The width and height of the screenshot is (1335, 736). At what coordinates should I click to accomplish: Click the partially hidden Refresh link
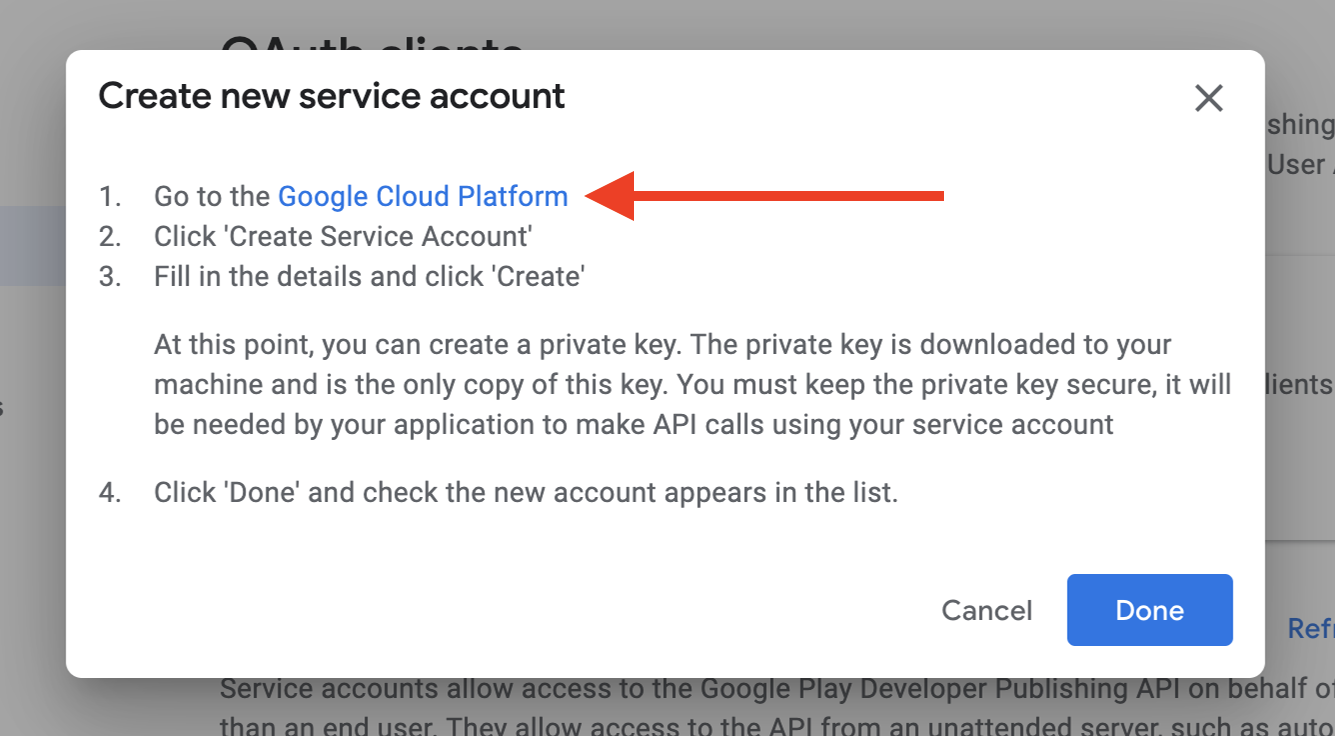coord(1310,628)
